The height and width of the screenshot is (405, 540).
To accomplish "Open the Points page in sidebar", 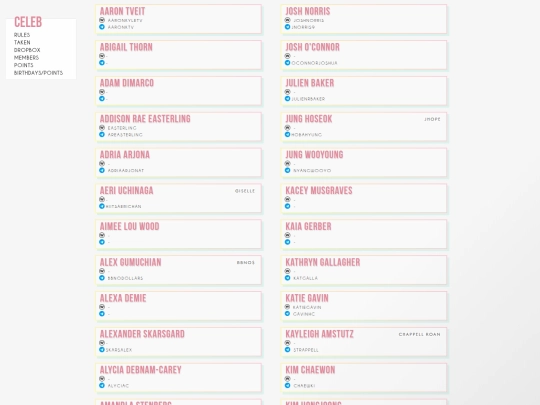I will point(23,65).
